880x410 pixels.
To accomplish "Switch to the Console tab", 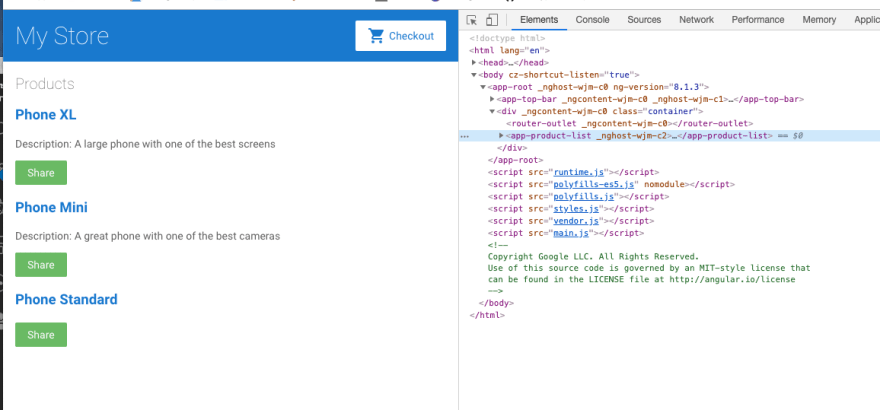I will [x=592, y=20].
